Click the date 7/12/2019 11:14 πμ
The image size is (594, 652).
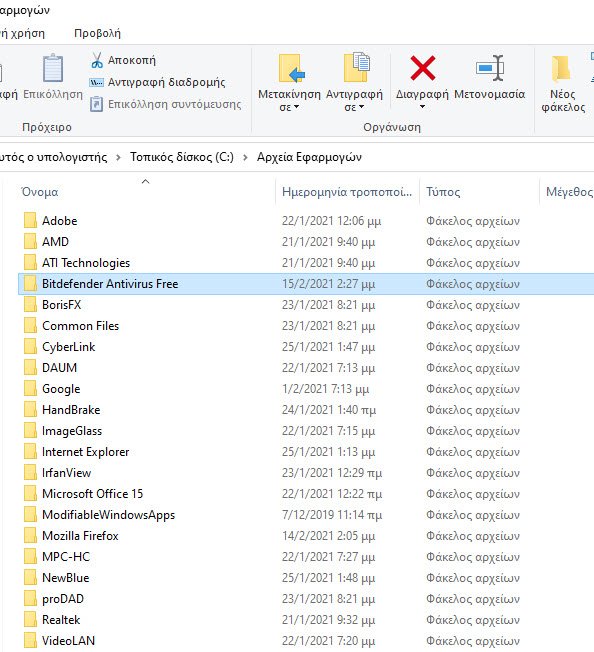[x=332, y=515]
